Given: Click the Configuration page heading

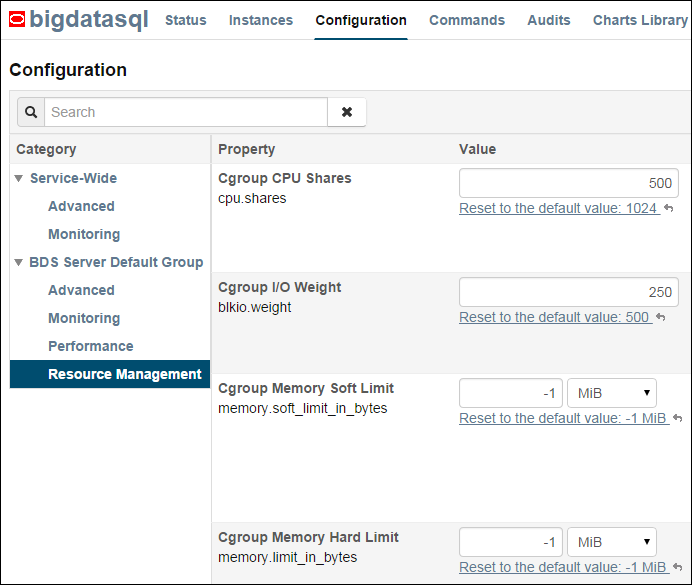Looking at the screenshot, I should [68, 70].
